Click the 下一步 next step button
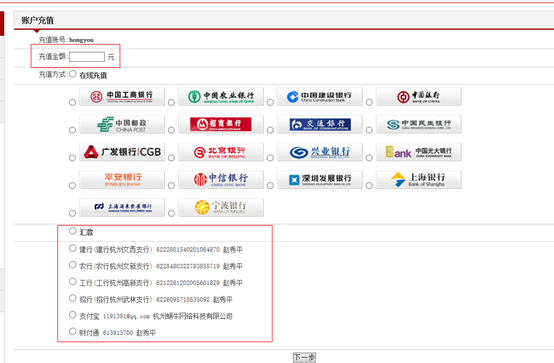Image resolution: width=554 pixels, height=363 pixels. click(304, 358)
